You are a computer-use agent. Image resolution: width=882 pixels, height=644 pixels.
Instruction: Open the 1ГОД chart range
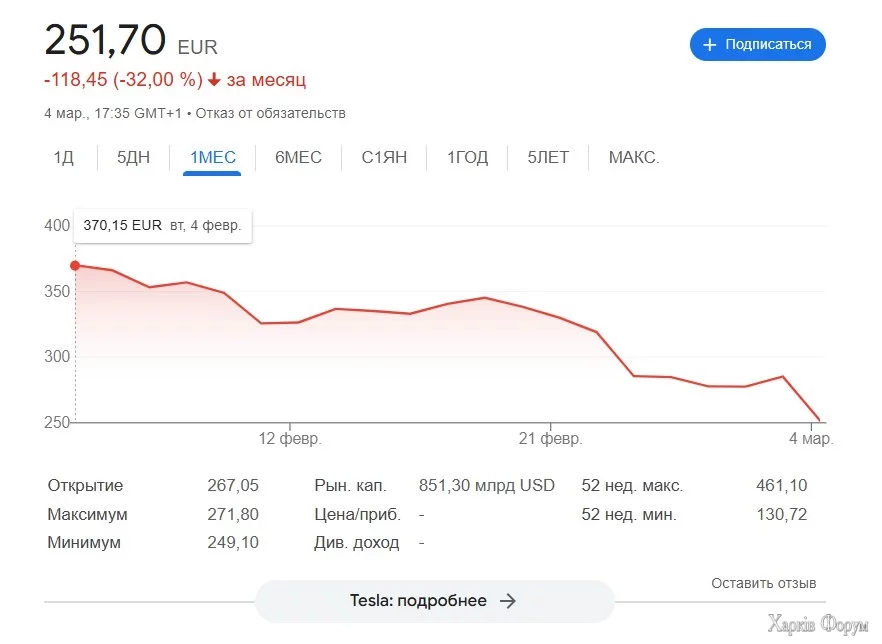click(x=467, y=158)
